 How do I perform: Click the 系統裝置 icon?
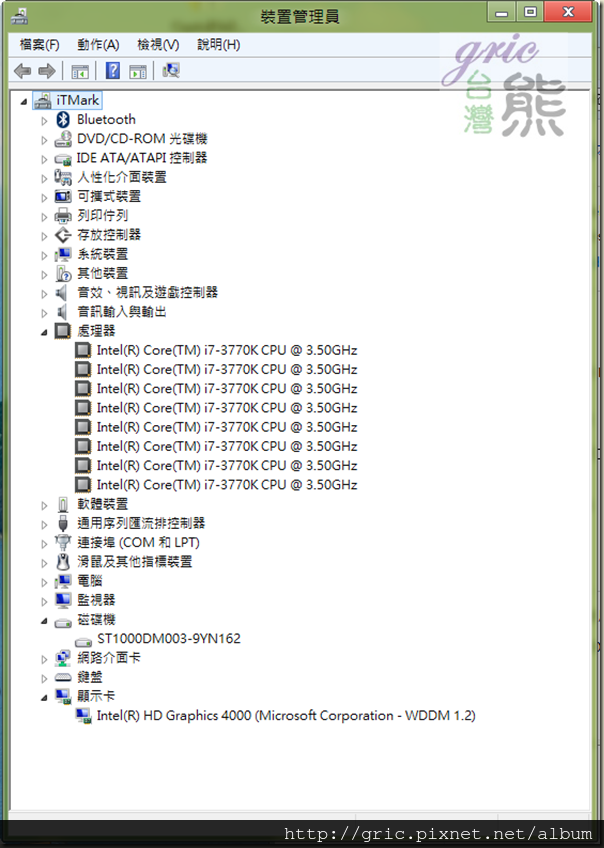pos(63,254)
